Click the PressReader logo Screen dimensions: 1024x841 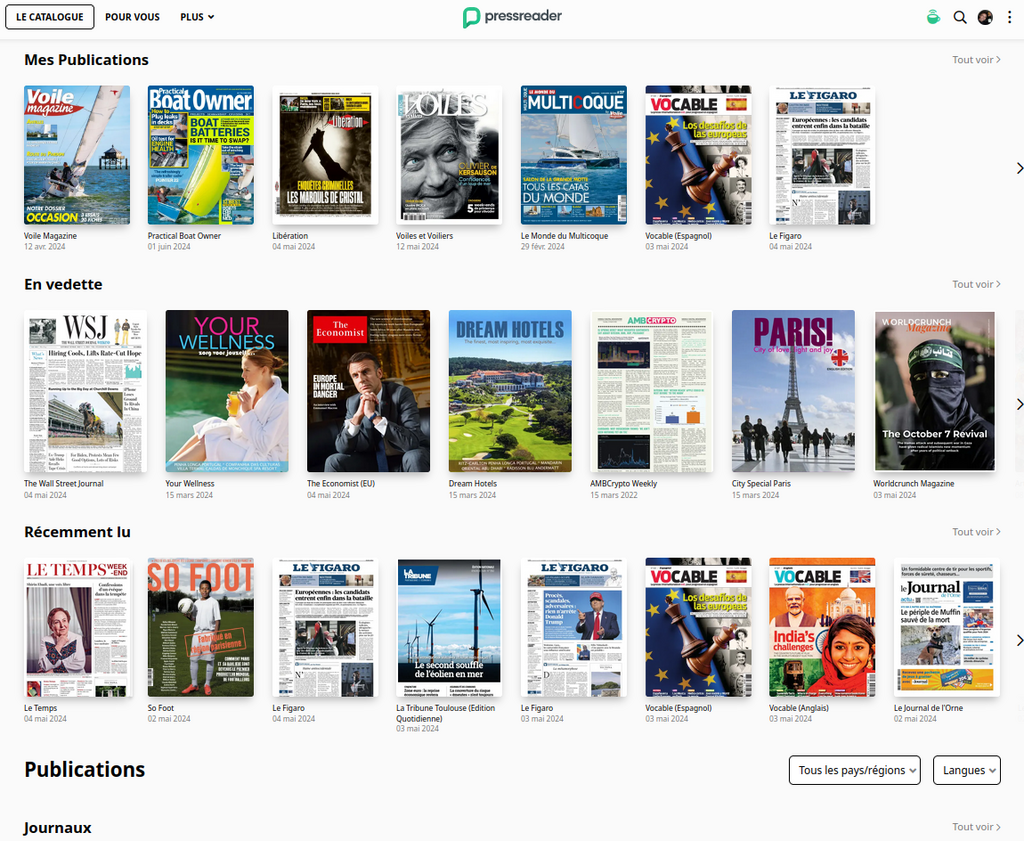point(513,17)
